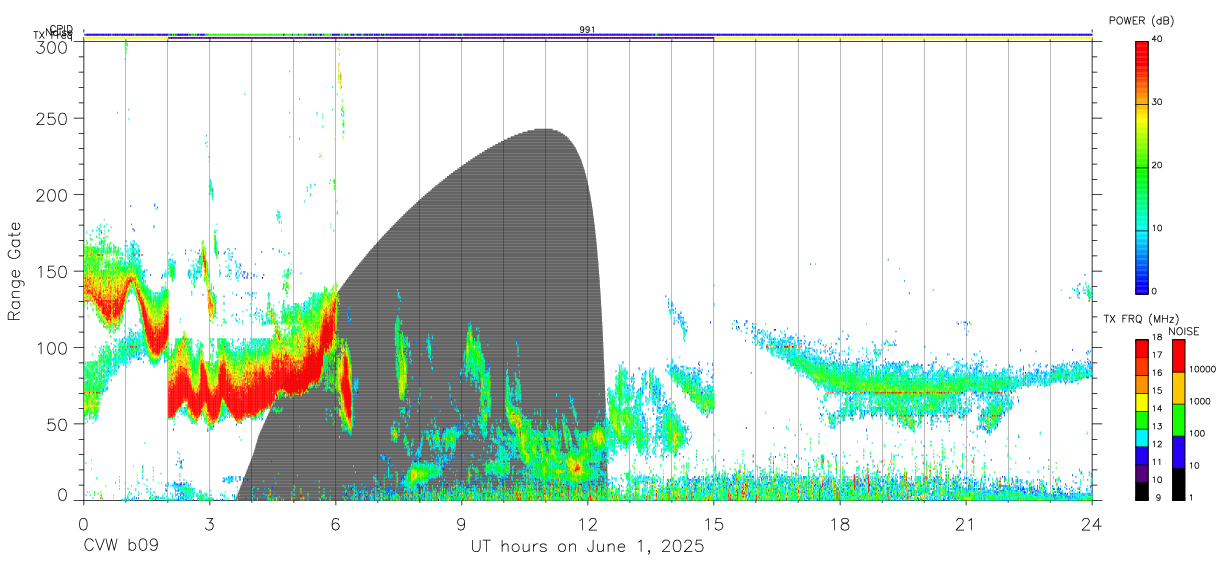Screen dimensions: 1228x567
Task: Click the '14' label on the TX FRQ scale
Action: point(1158,408)
